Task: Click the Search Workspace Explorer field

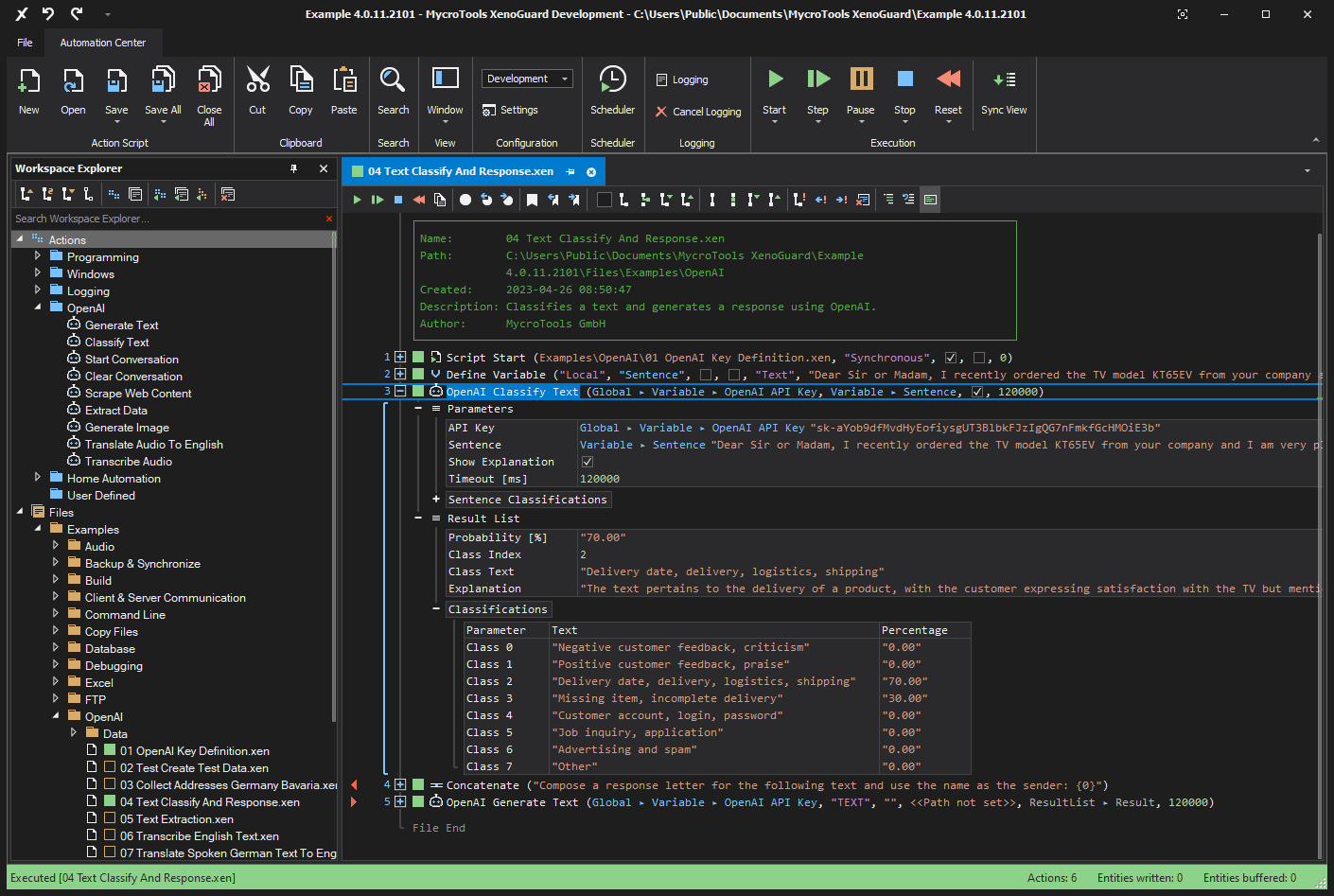Action: [x=168, y=219]
